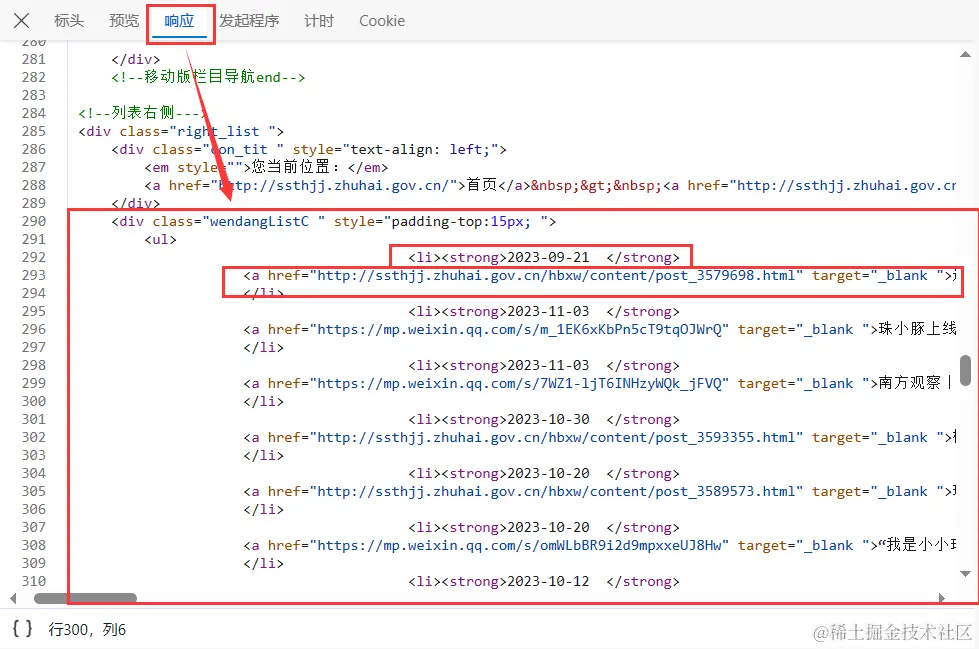Screen dimensions: 979x649
Task: Click the right_list class div line
Action: (x=181, y=131)
